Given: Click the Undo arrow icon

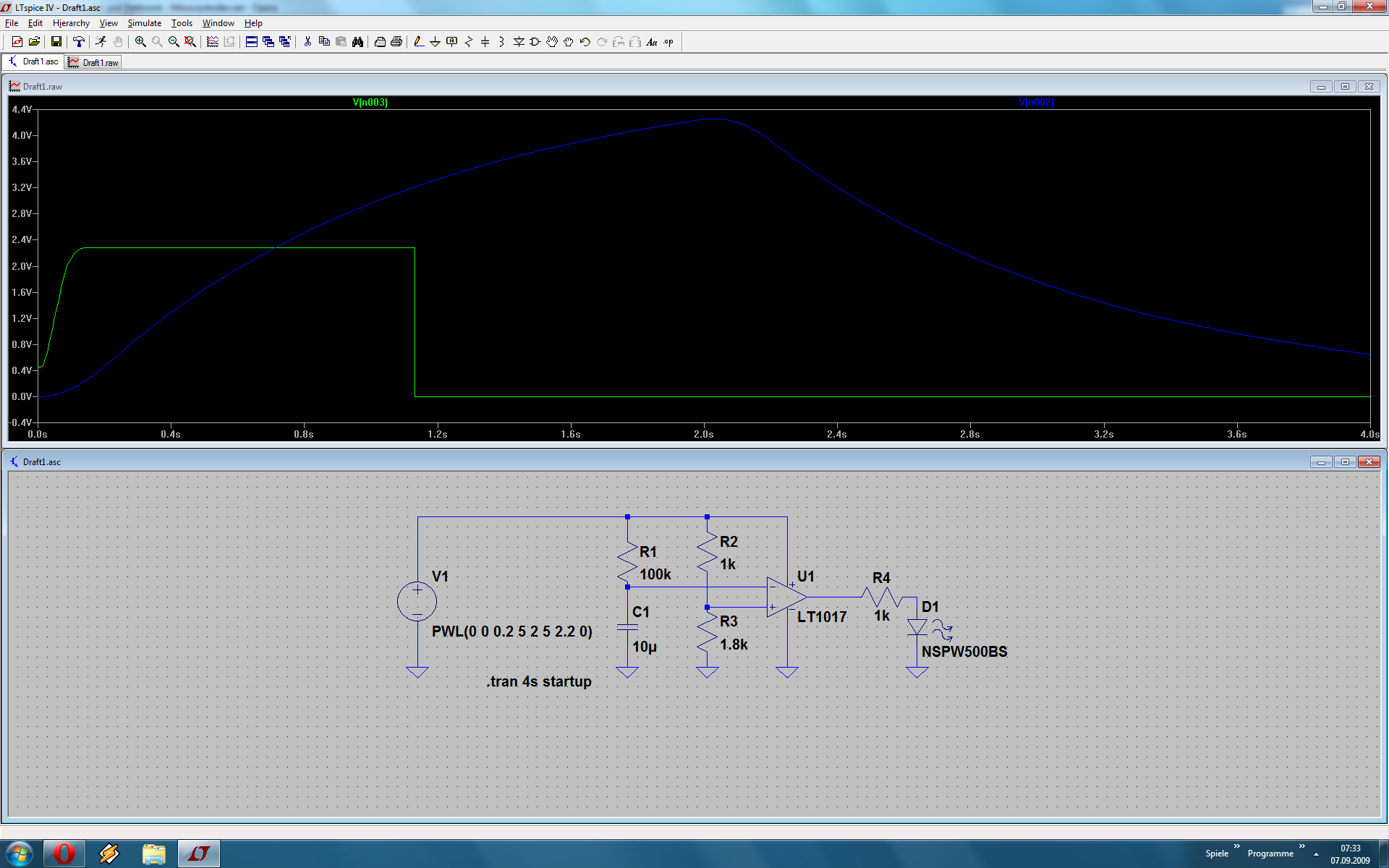Looking at the screenshot, I should [x=585, y=42].
